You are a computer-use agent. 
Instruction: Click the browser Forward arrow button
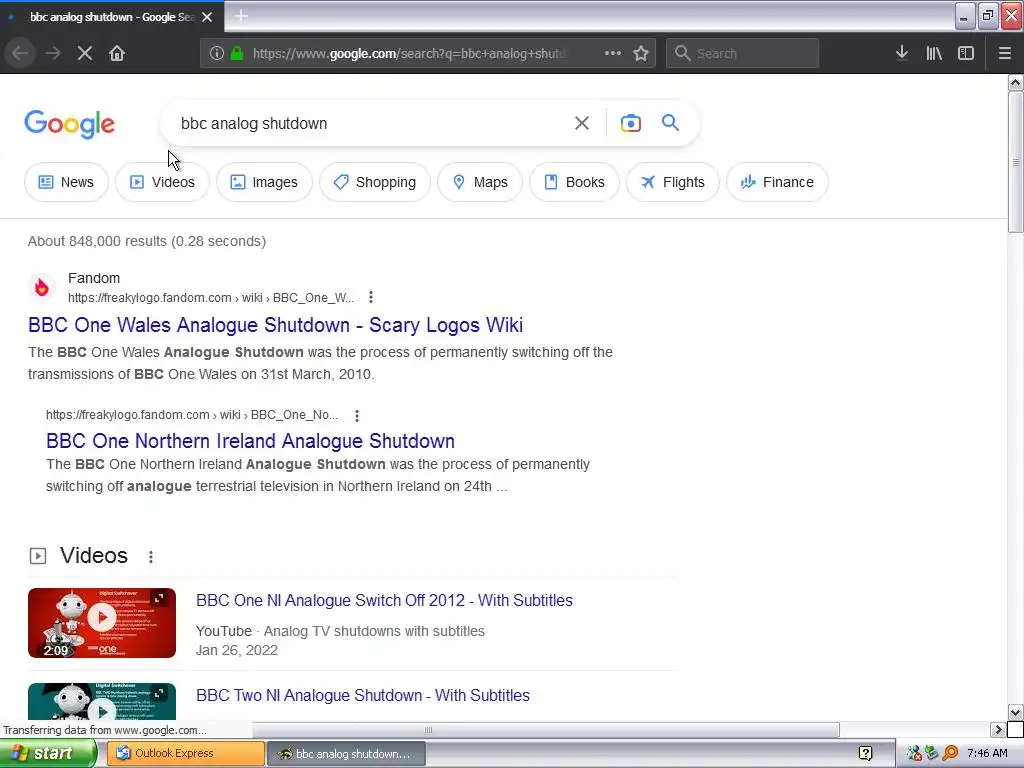53,53
